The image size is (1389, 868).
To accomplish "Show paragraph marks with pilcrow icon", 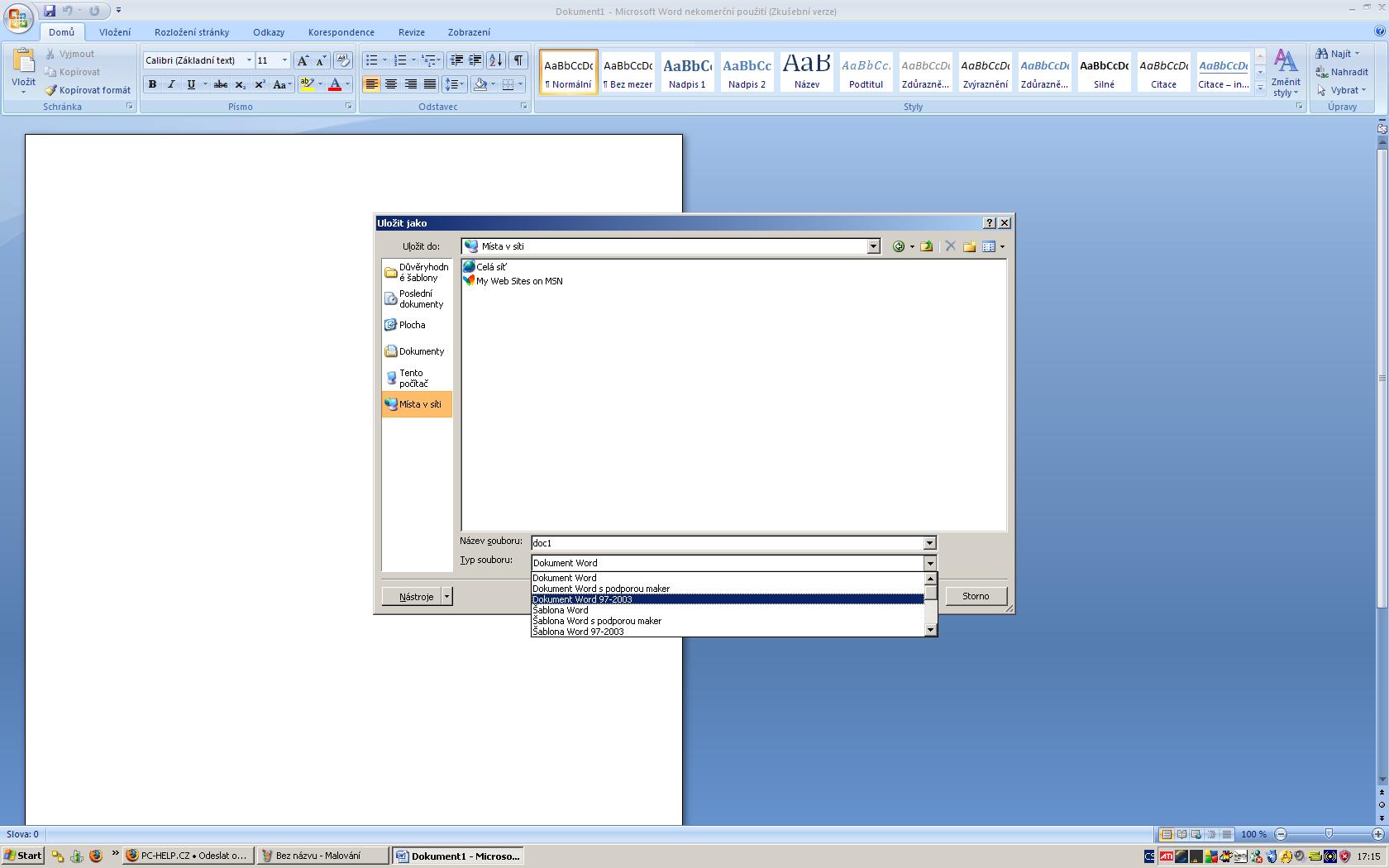I will click(518, 60).
